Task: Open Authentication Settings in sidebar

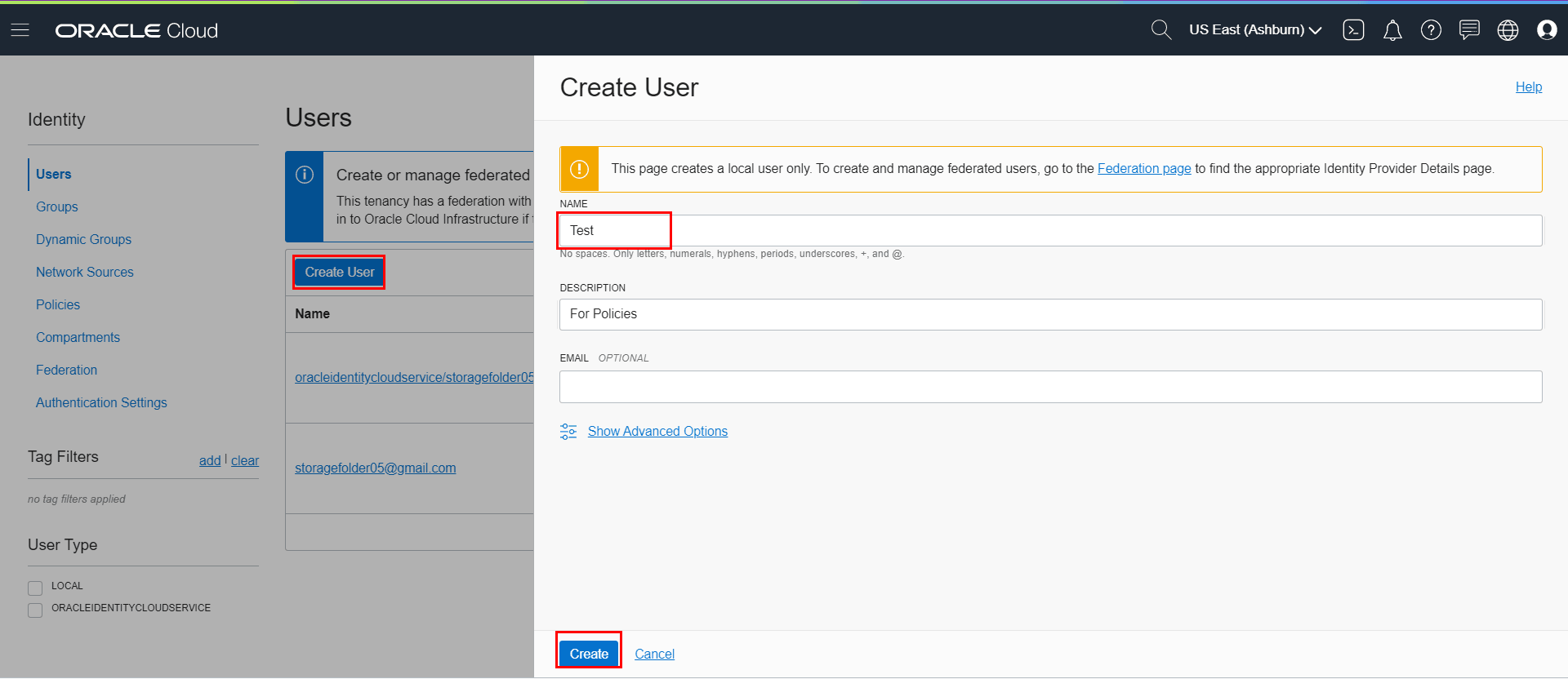Action: [101, 402]
